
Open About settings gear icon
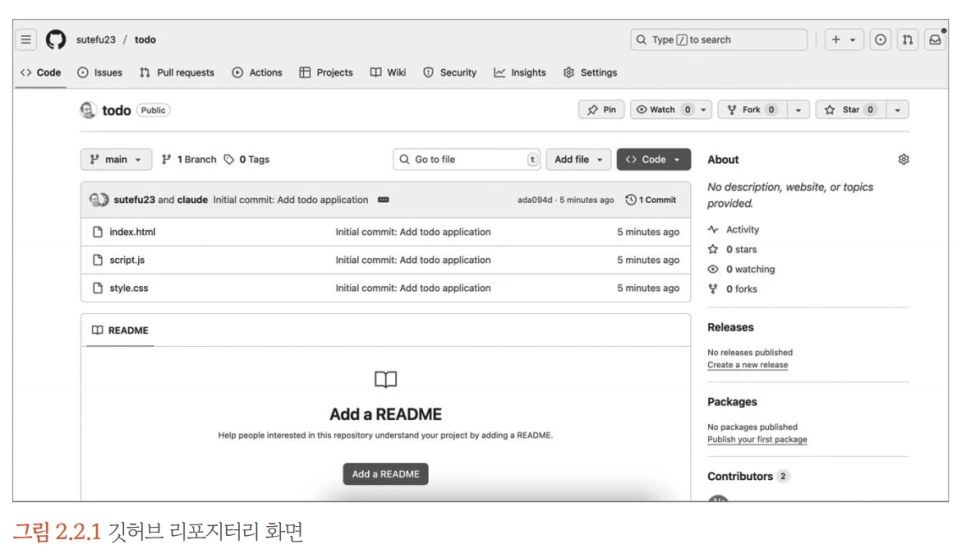(x=903, y=160)
